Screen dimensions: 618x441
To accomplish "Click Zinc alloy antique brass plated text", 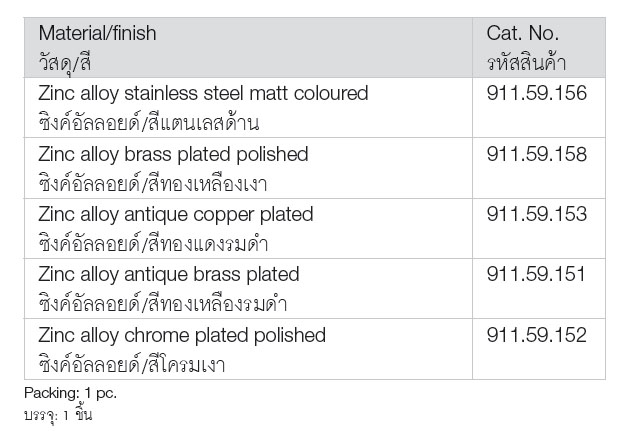I will coord(169,275).
